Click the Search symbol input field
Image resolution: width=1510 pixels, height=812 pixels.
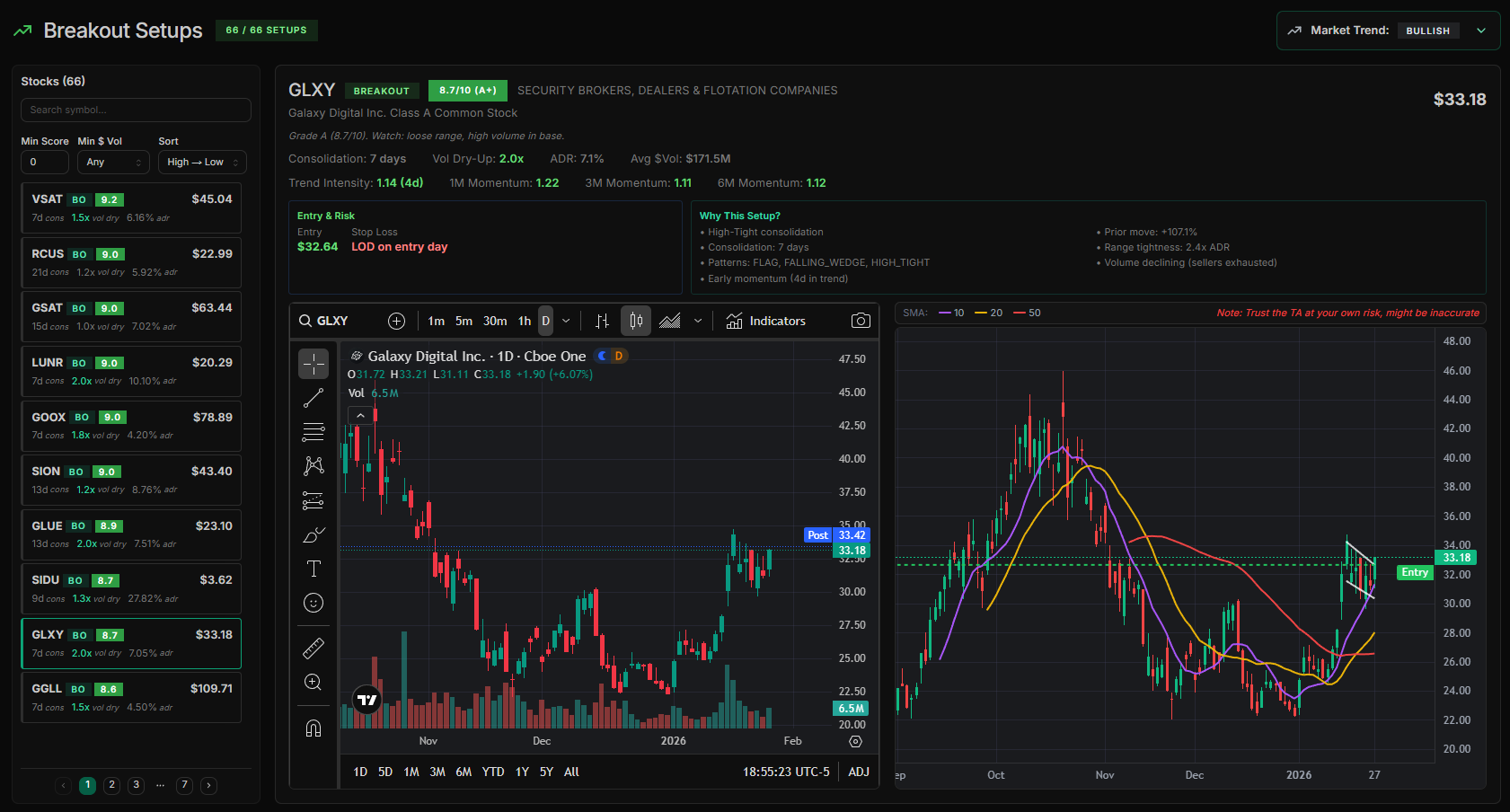point(136,110)
